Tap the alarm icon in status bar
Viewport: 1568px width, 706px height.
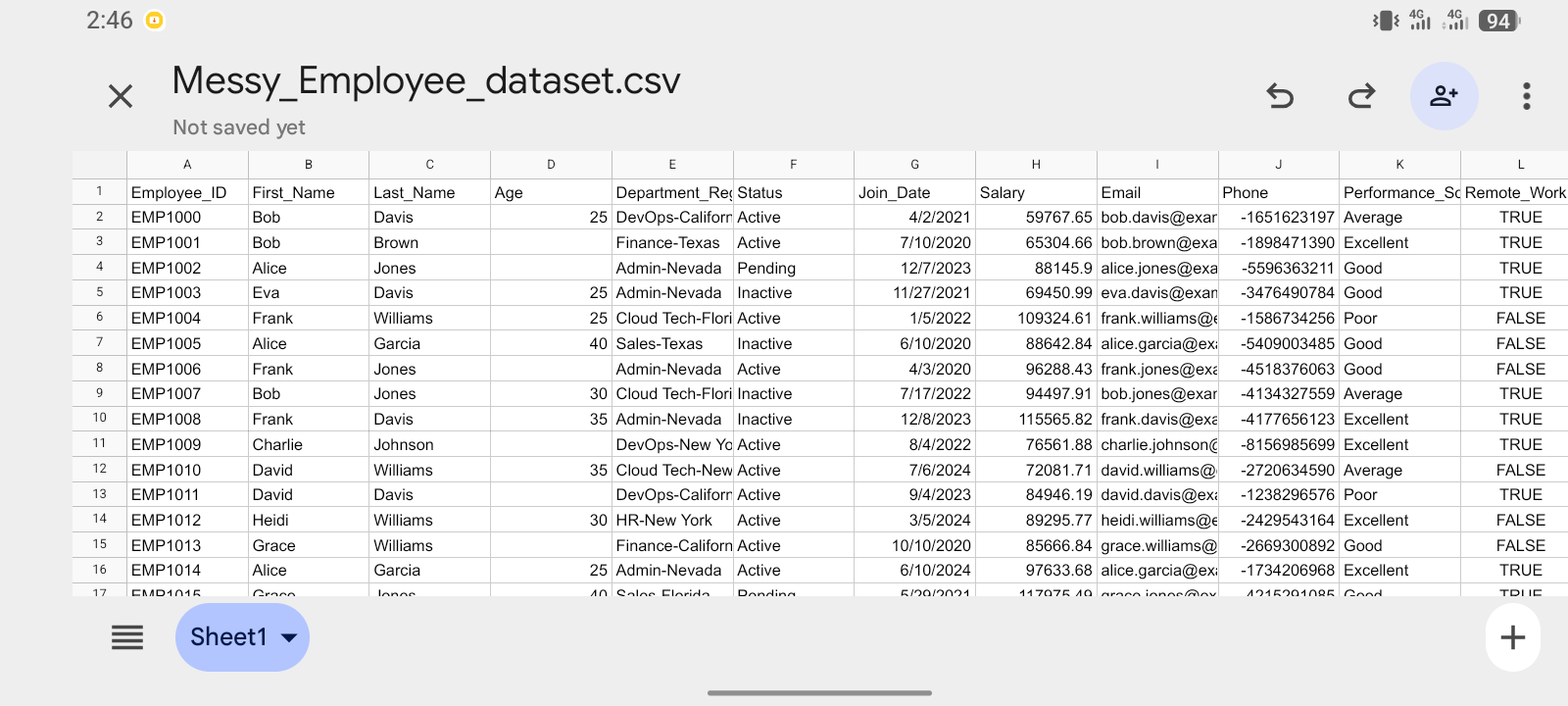click(x=154, y=20)
